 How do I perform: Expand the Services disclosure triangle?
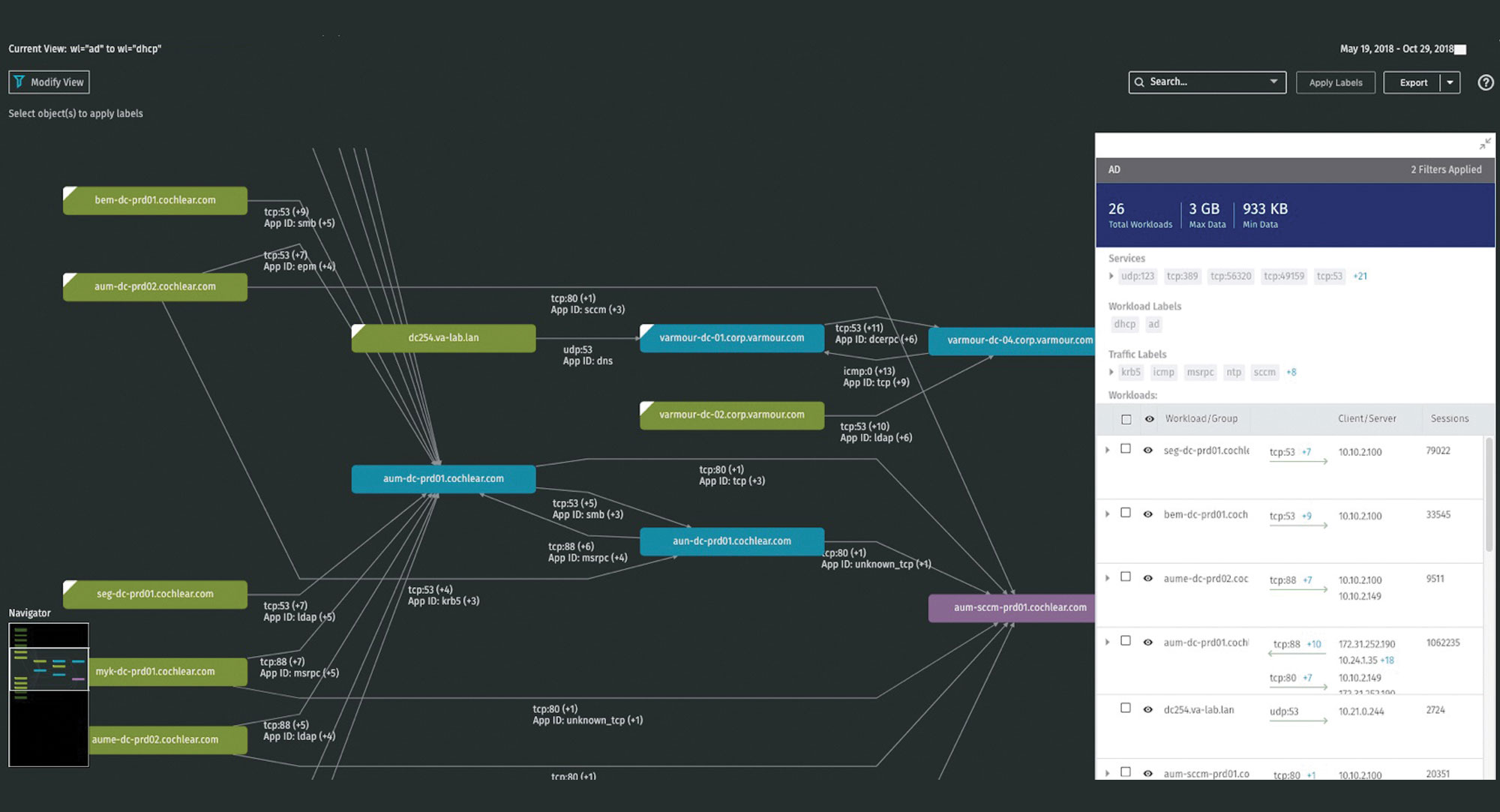click(1111, 276)
